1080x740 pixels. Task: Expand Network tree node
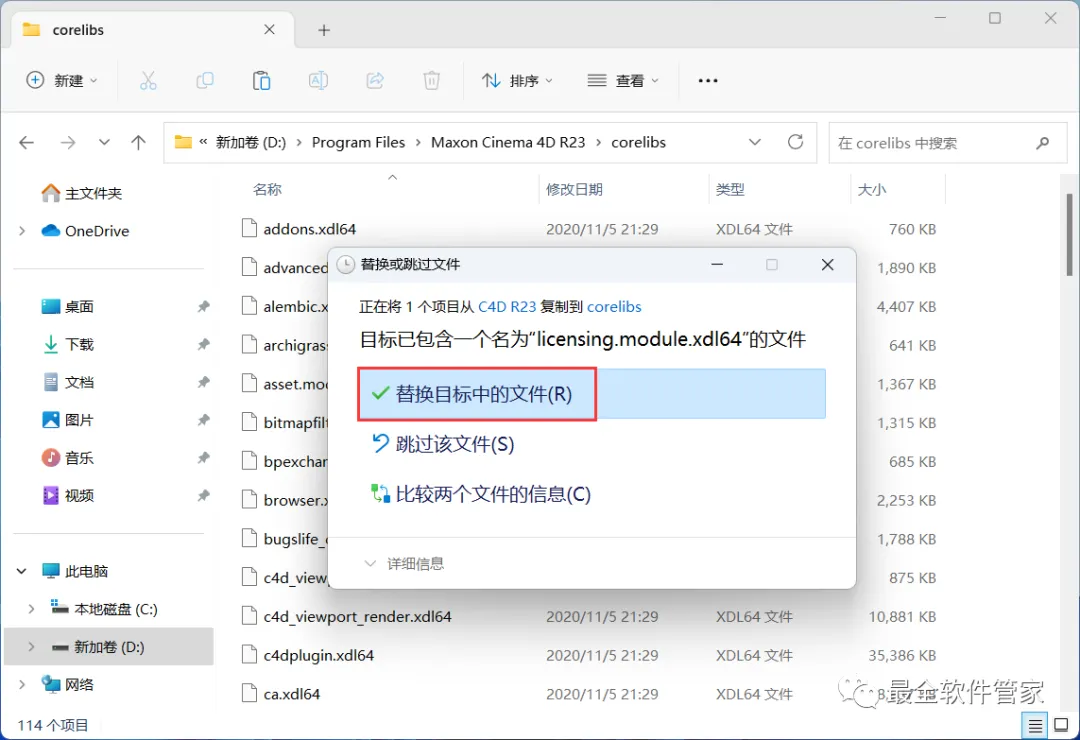pos(22,684)
